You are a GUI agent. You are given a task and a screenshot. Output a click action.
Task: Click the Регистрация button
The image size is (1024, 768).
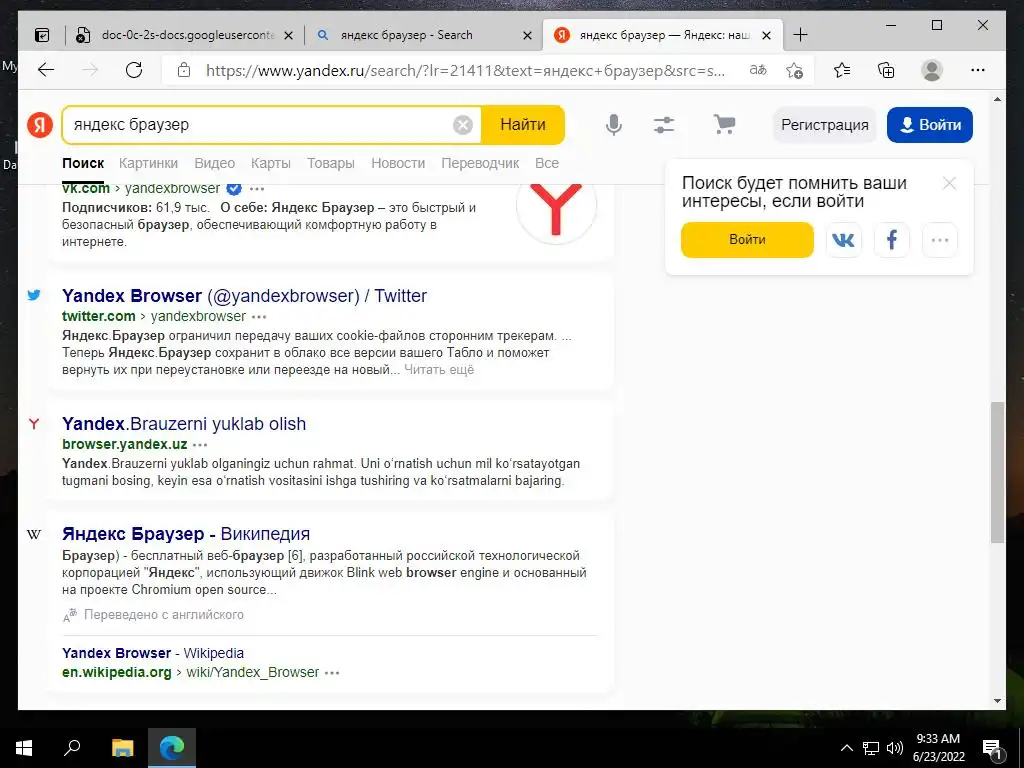click(x=825, y=125)
